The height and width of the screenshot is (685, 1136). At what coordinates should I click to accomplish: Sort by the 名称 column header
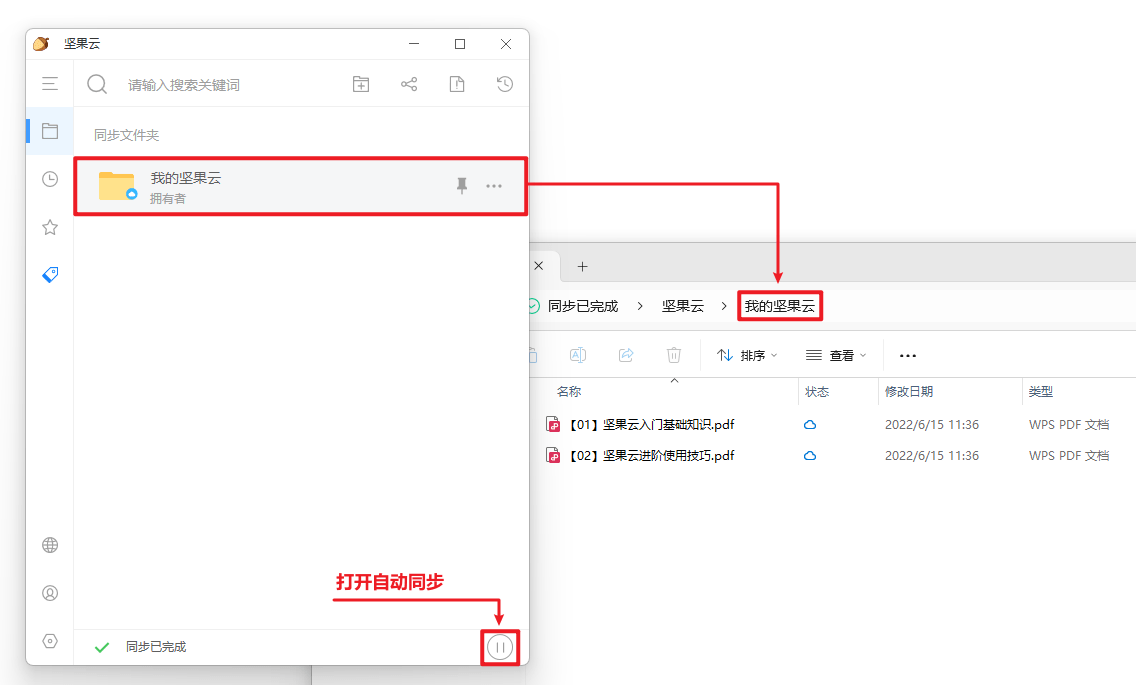569,391
